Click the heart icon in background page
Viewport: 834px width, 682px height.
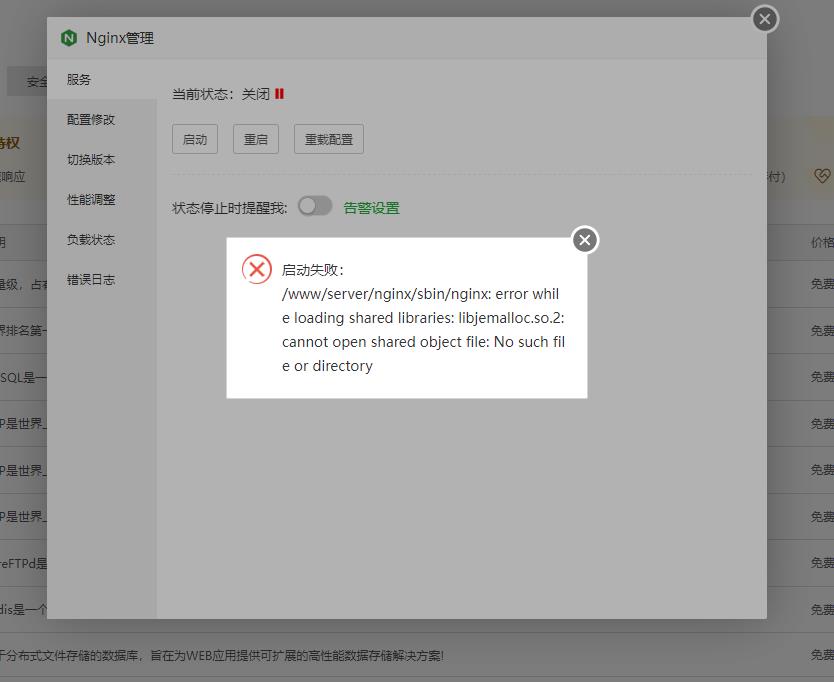point(822,176)
